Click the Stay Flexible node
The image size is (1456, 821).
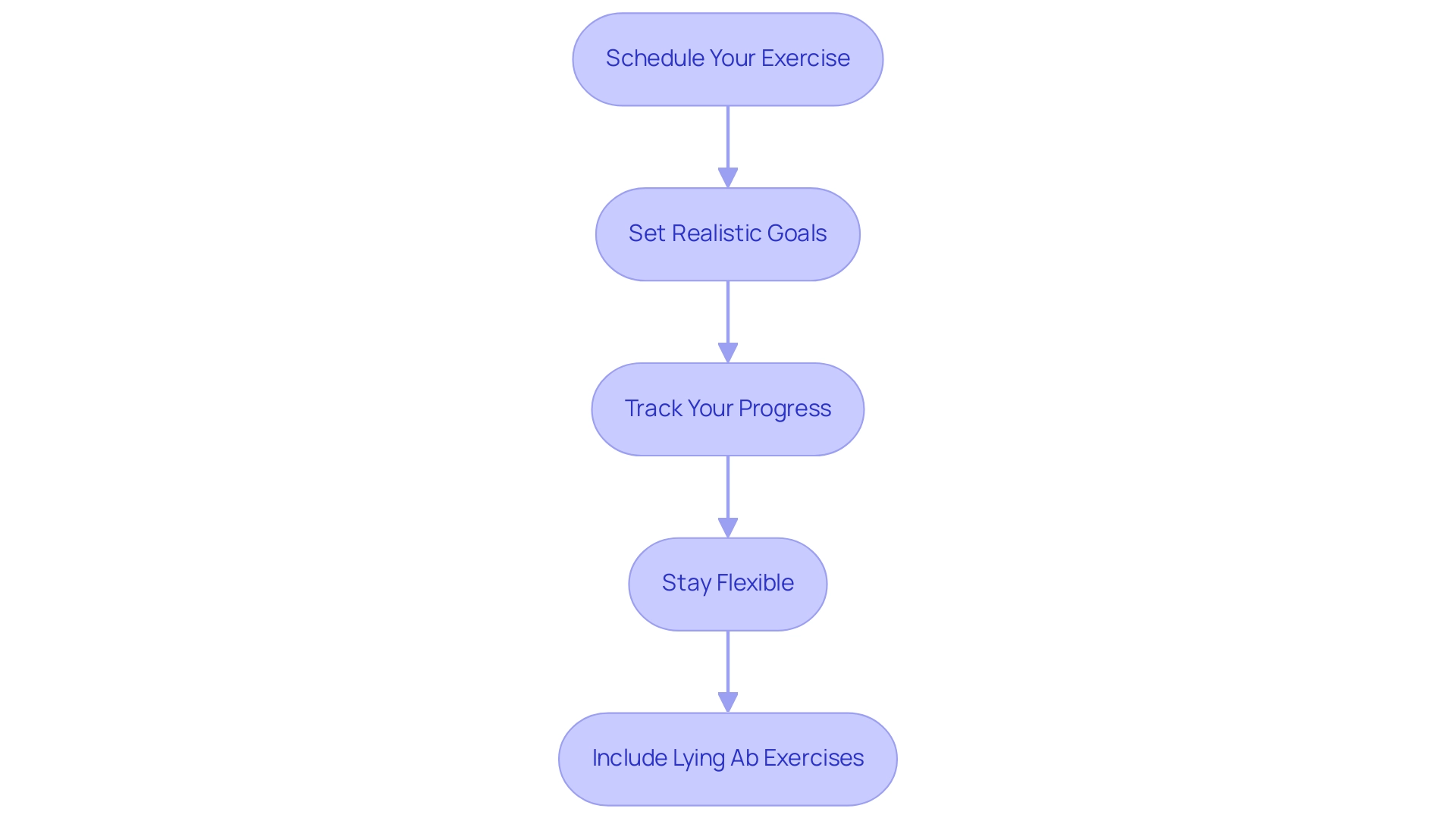coord(727,583)
